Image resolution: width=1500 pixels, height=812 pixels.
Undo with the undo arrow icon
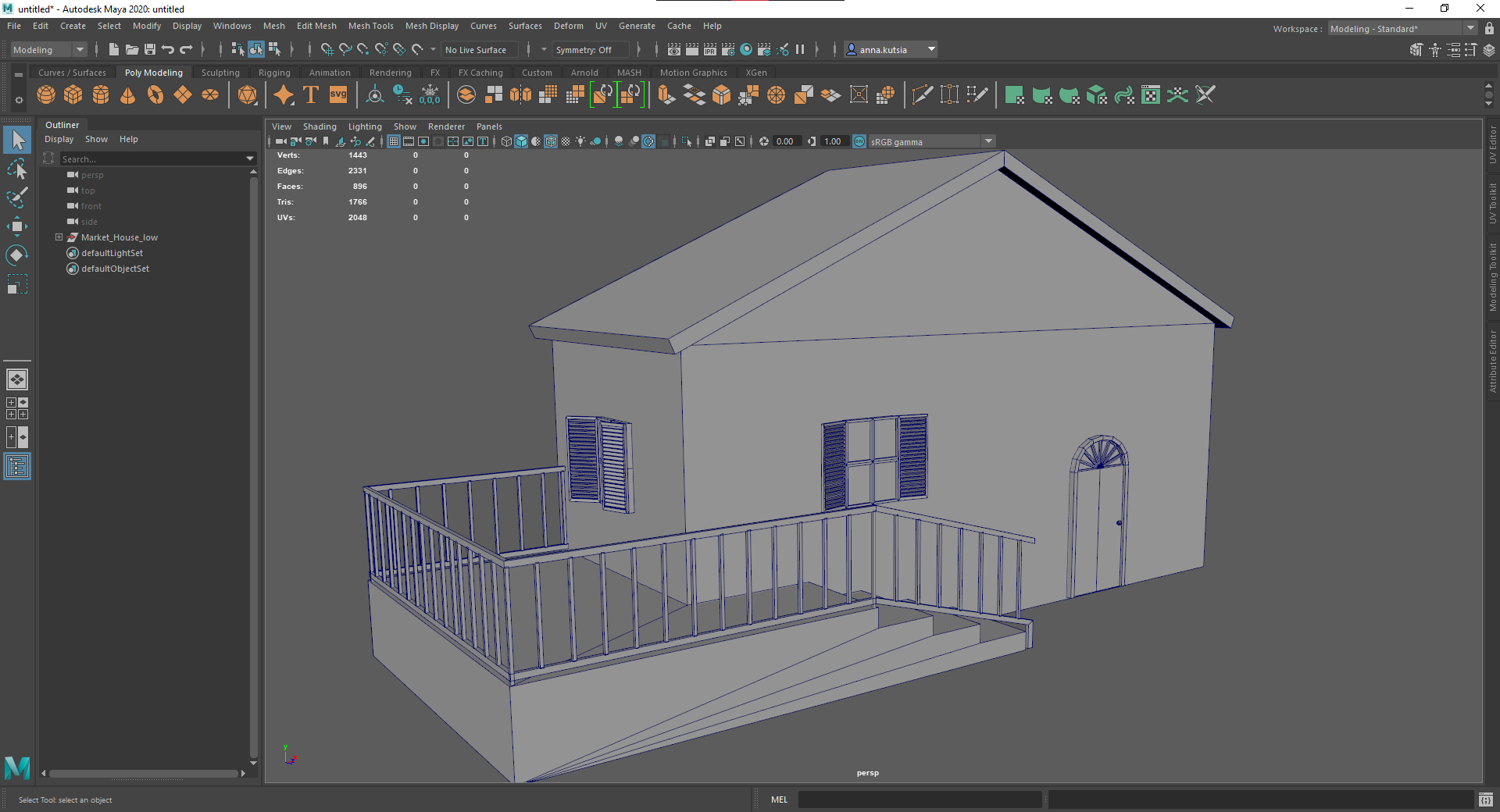168,49
